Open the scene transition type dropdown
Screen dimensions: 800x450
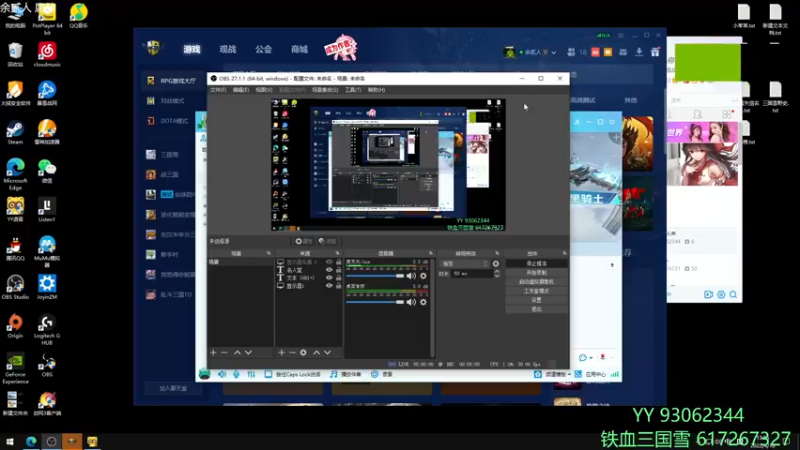[x=464, y=264]
